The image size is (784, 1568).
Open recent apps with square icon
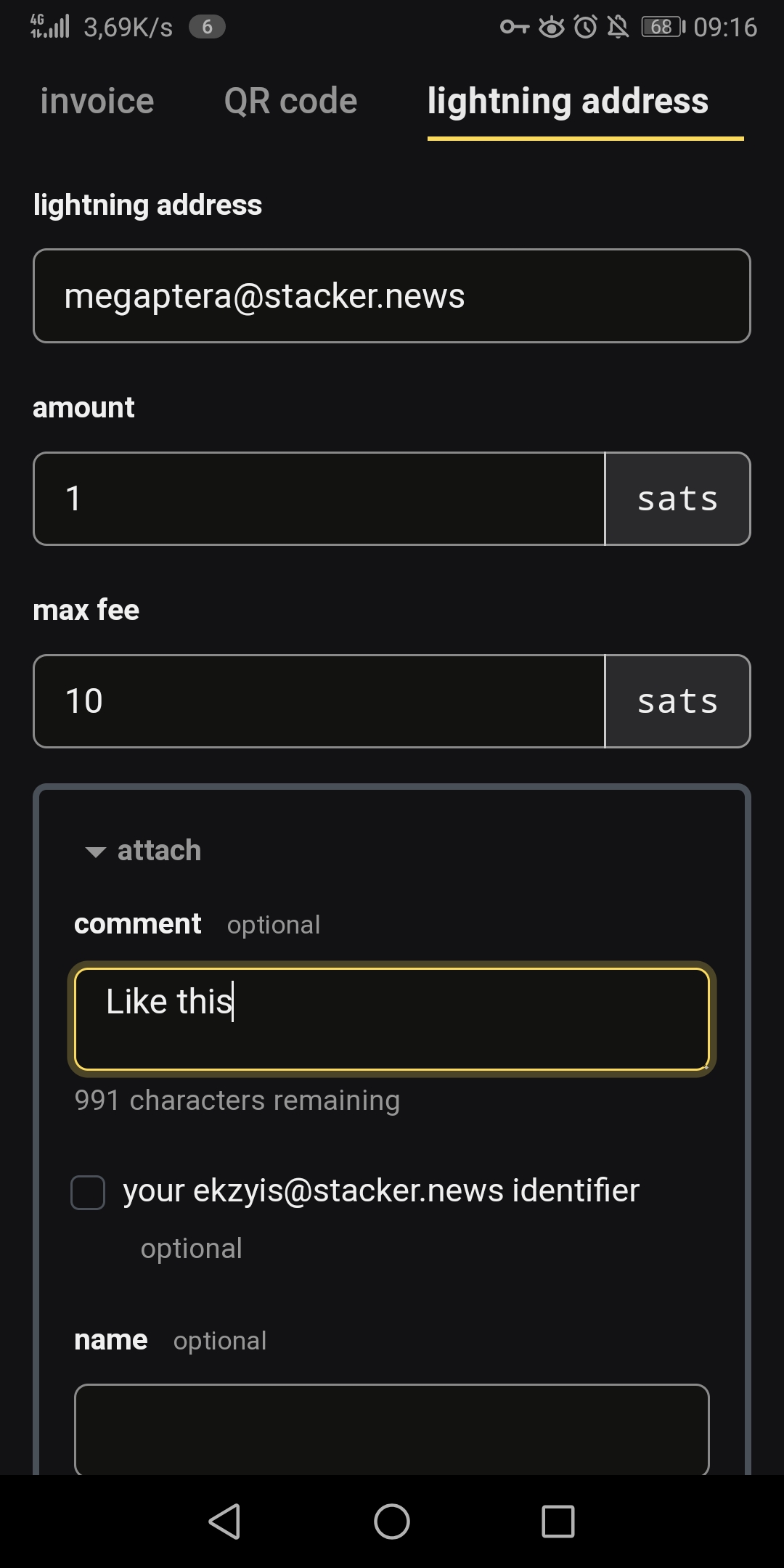coord(558,1521)
